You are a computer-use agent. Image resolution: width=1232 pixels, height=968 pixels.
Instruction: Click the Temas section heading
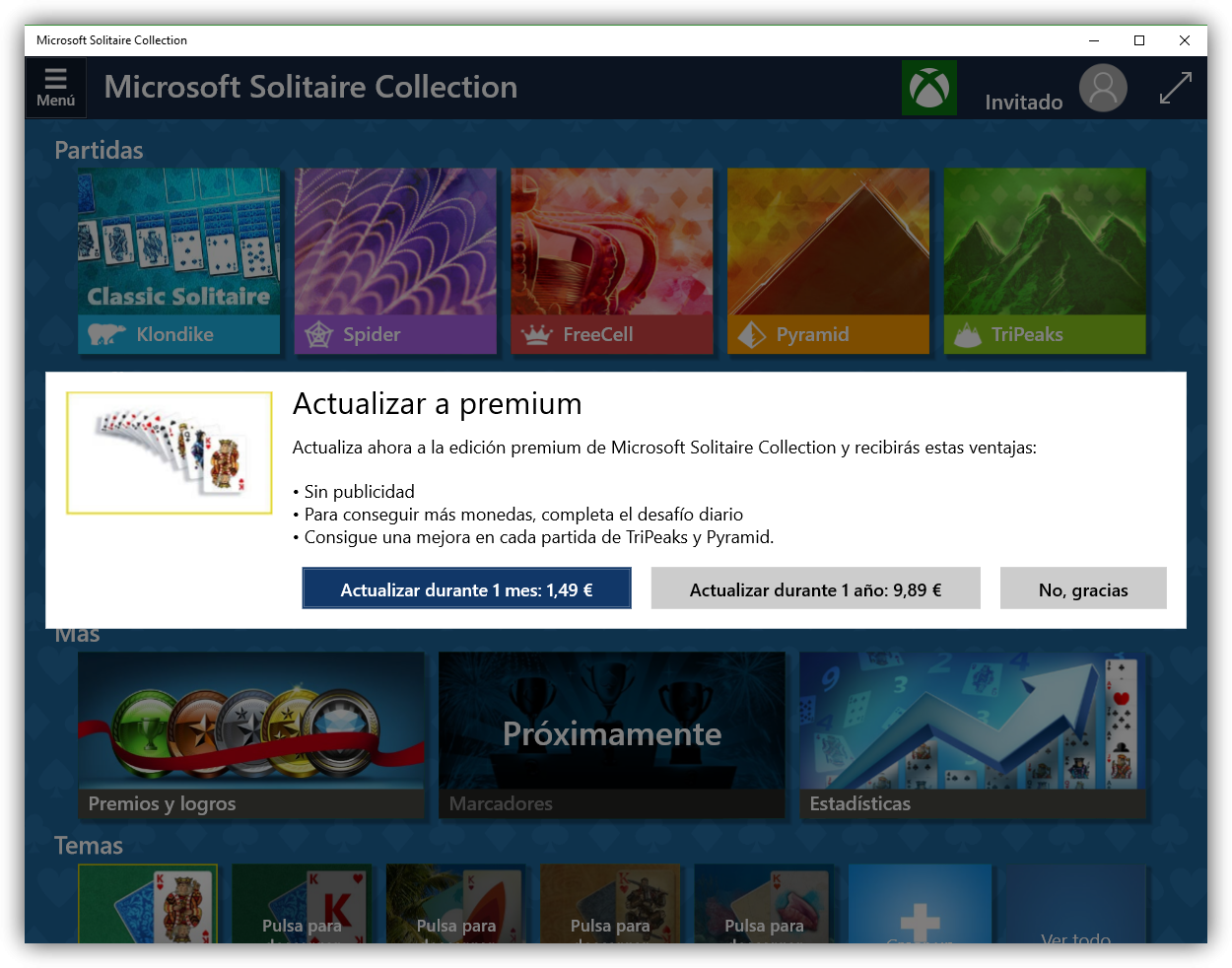[89, 846]
